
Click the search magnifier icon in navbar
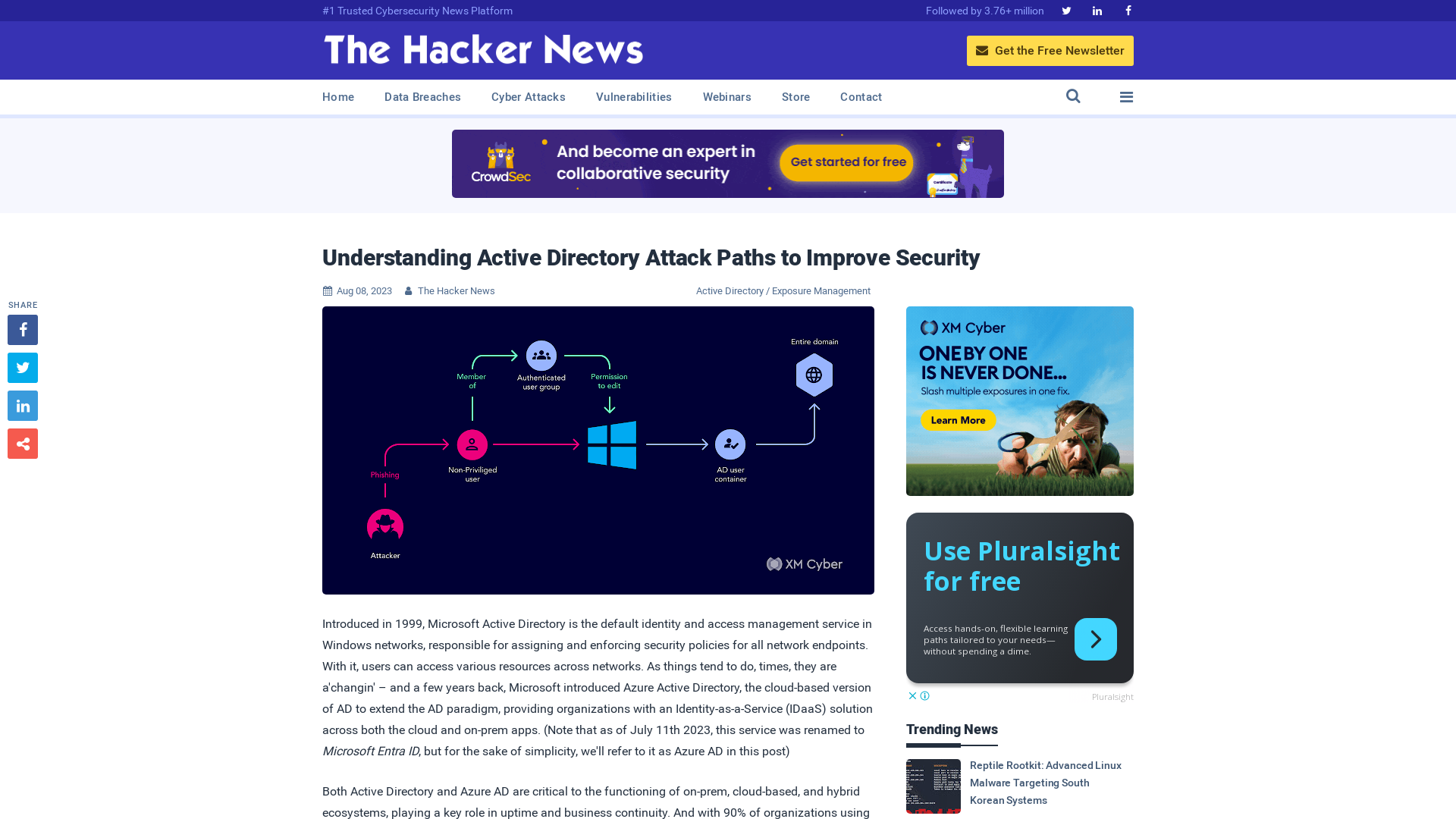(x=1073, y=96)
